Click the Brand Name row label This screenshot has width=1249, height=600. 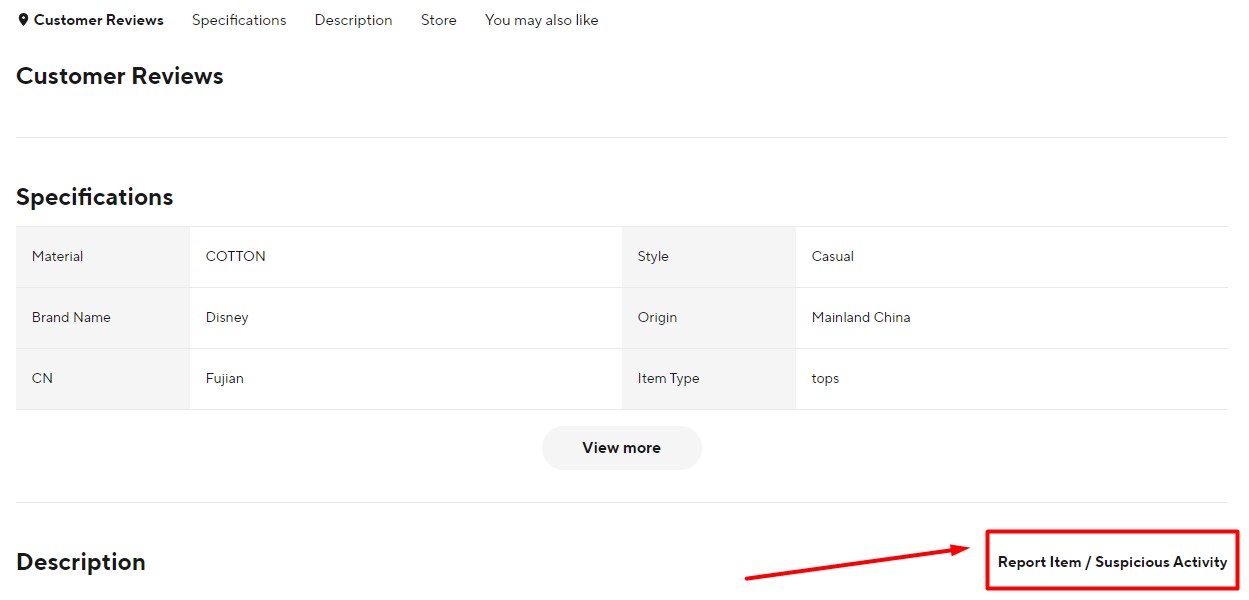click(71, 317)
